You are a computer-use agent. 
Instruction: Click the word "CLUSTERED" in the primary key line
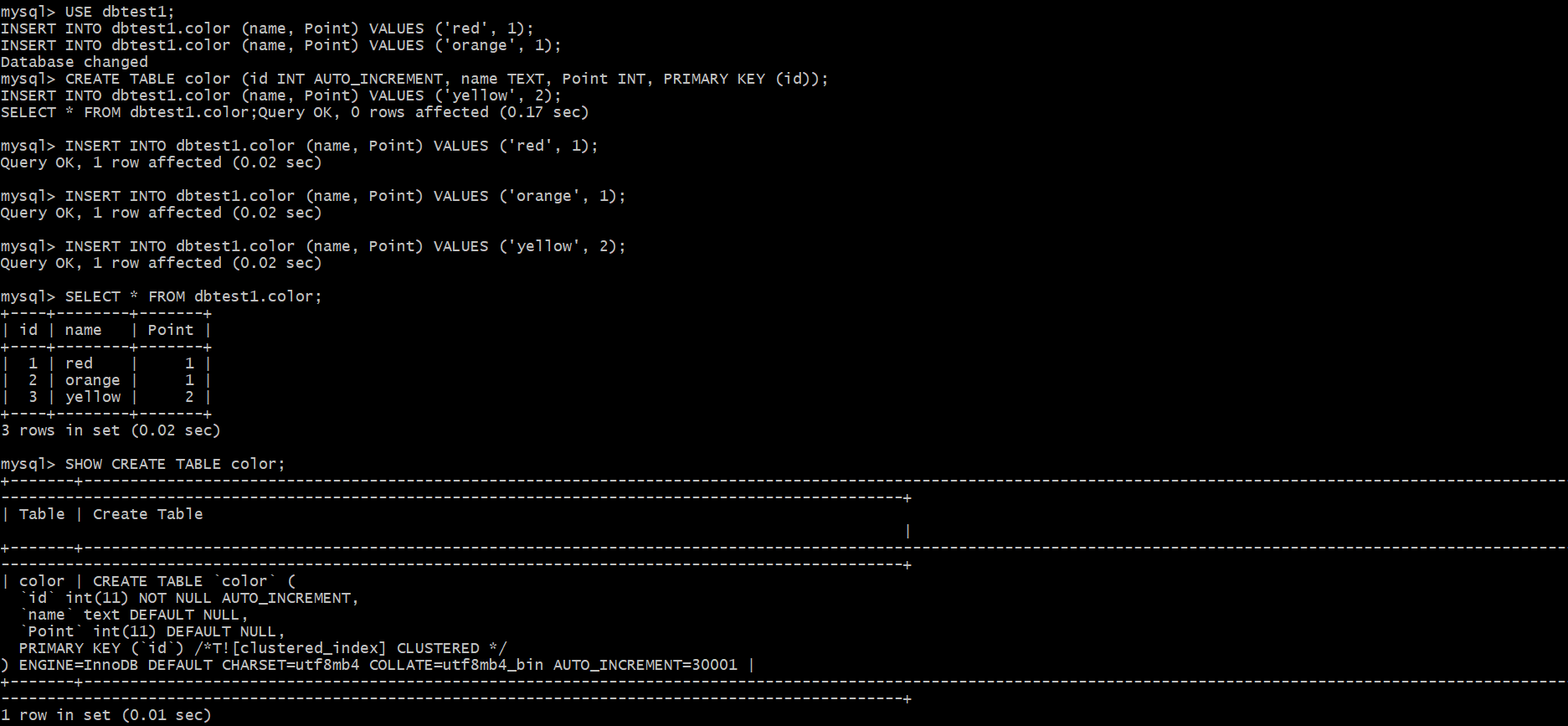(438, 648)
